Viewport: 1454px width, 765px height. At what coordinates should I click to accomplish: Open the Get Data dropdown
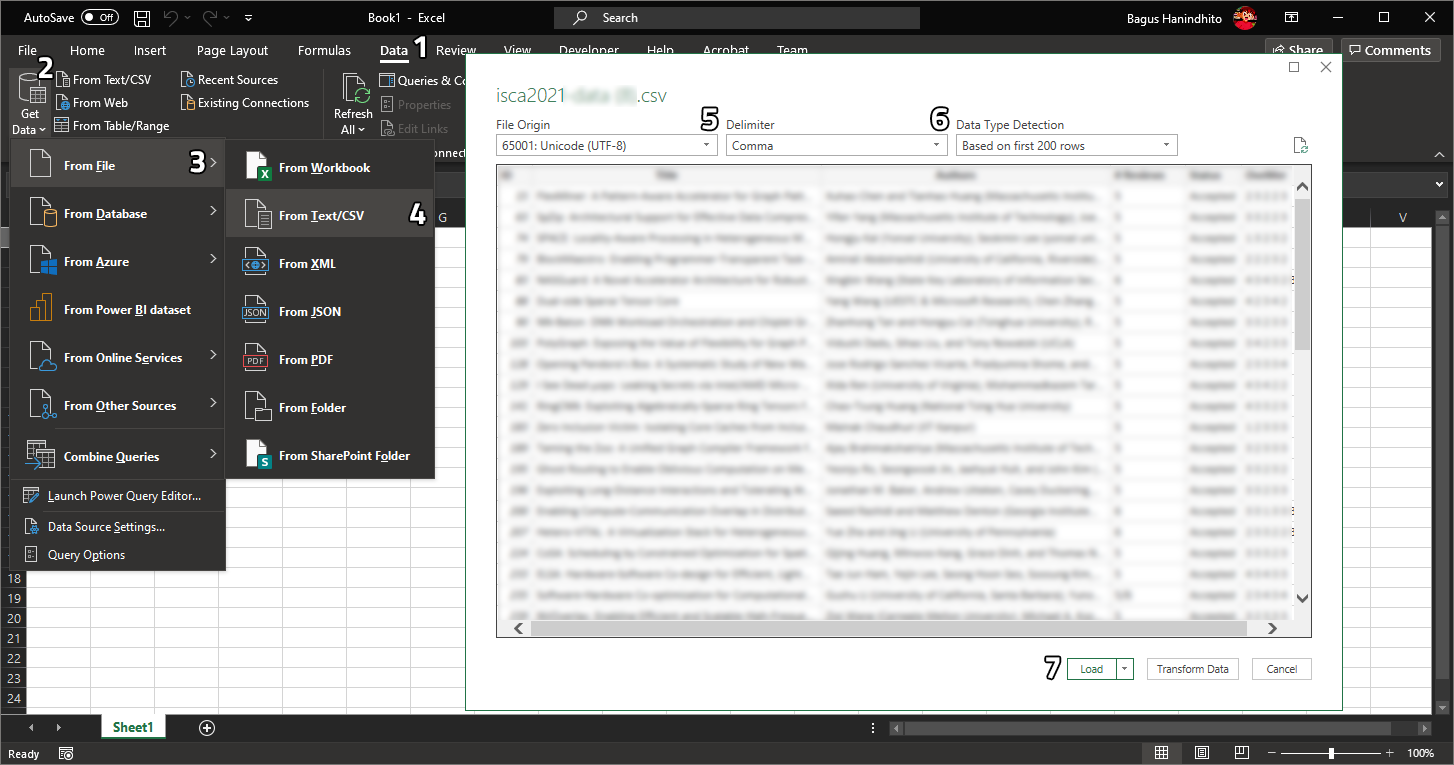30,105
